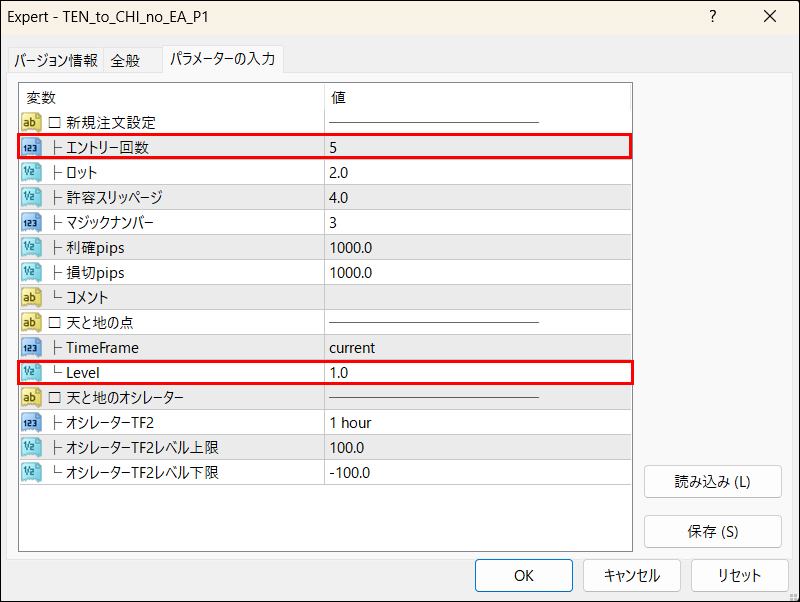Select the コメント variable label
800x602 pixels.
click(x=87, y=297)
